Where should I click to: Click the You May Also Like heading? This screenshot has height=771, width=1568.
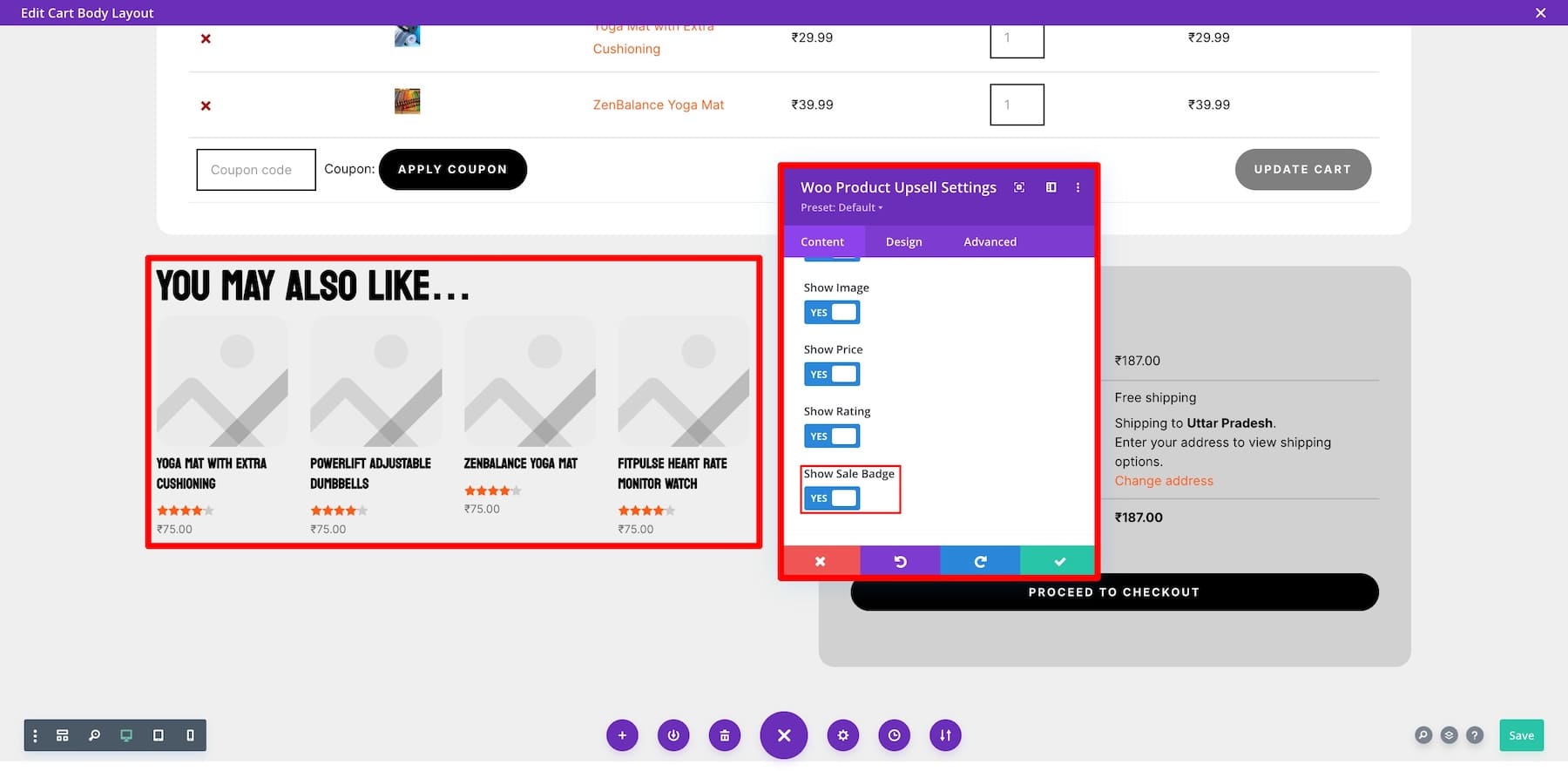[313, 286]
